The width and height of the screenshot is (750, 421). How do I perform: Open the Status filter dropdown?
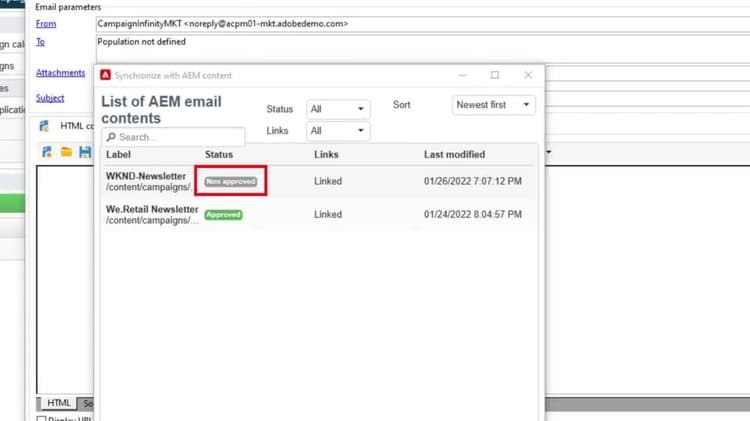click(x=338, y=109)
